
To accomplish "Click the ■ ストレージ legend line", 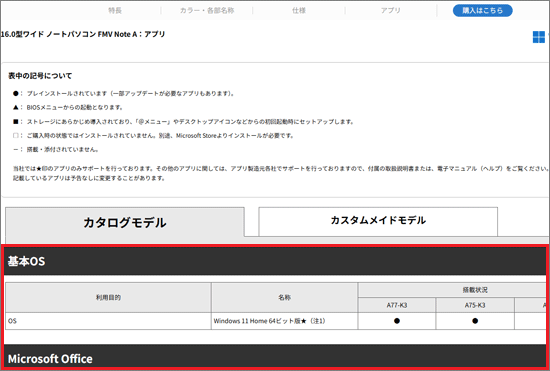I will [x=183, y=122].
